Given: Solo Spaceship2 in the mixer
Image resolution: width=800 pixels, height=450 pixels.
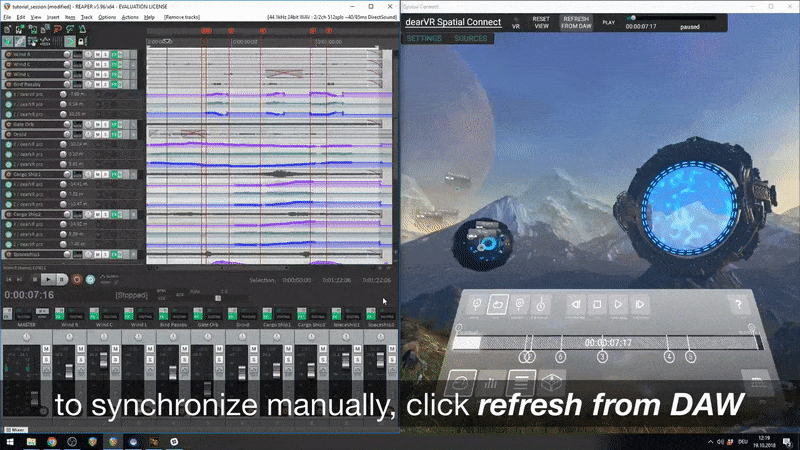Looking at the screenshot, I should pyautogui.click(x=392, y=360).
